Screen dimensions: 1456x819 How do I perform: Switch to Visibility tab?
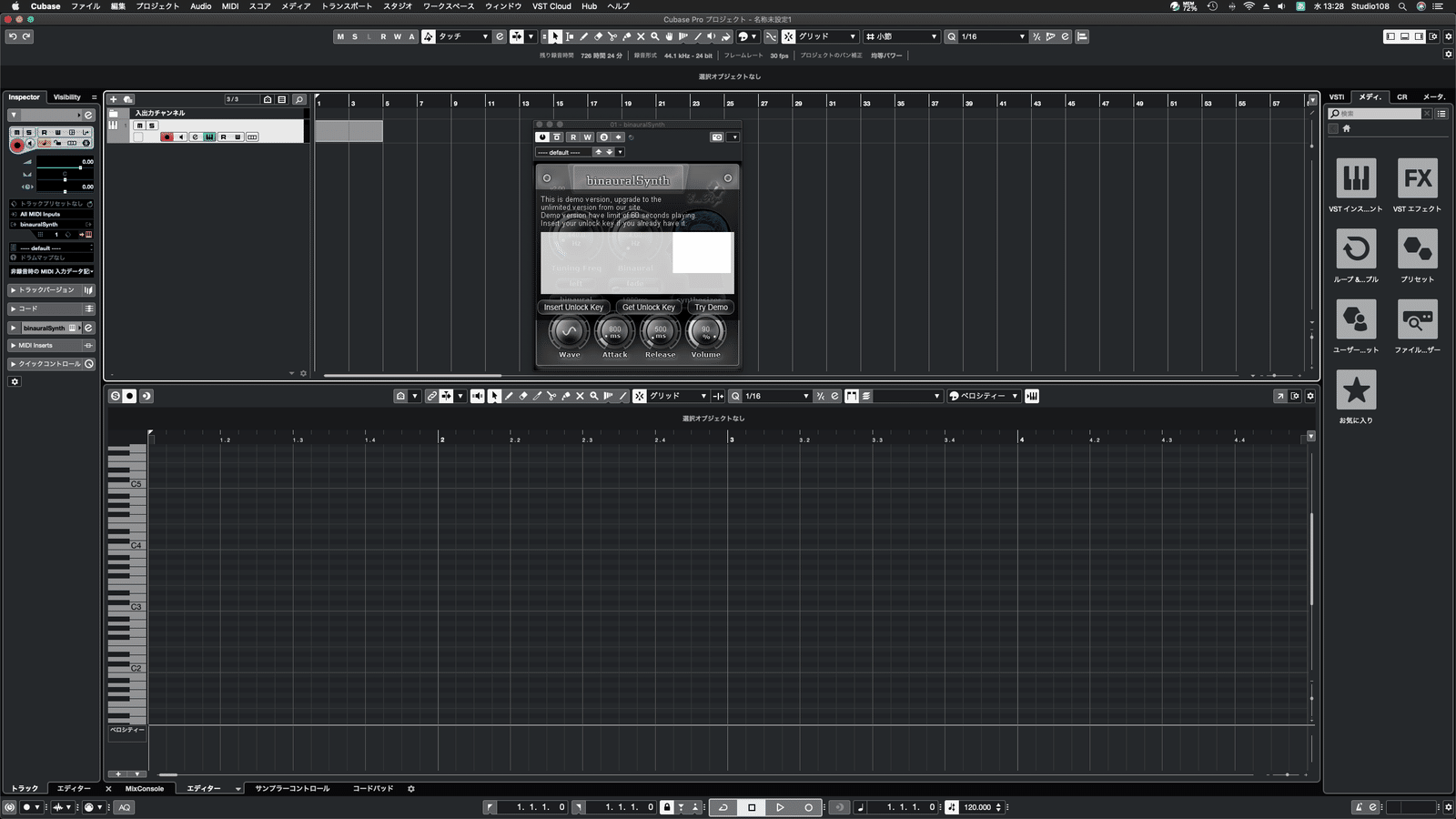click(66, 97)
